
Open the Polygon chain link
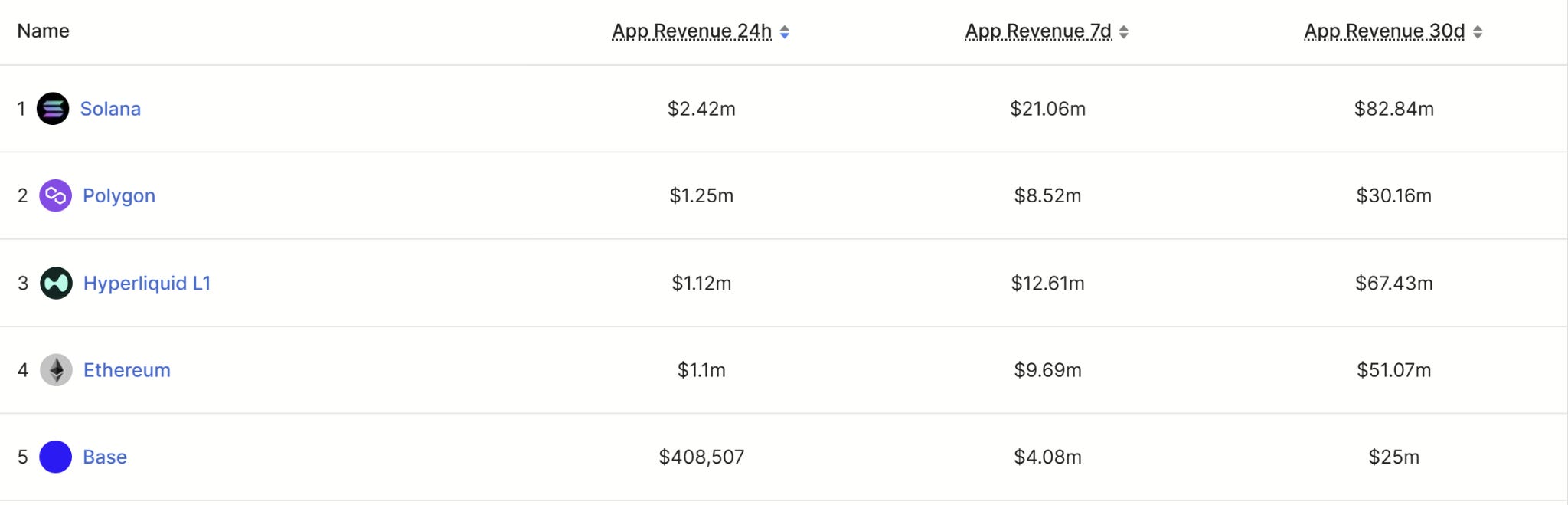tap(119, 196)
